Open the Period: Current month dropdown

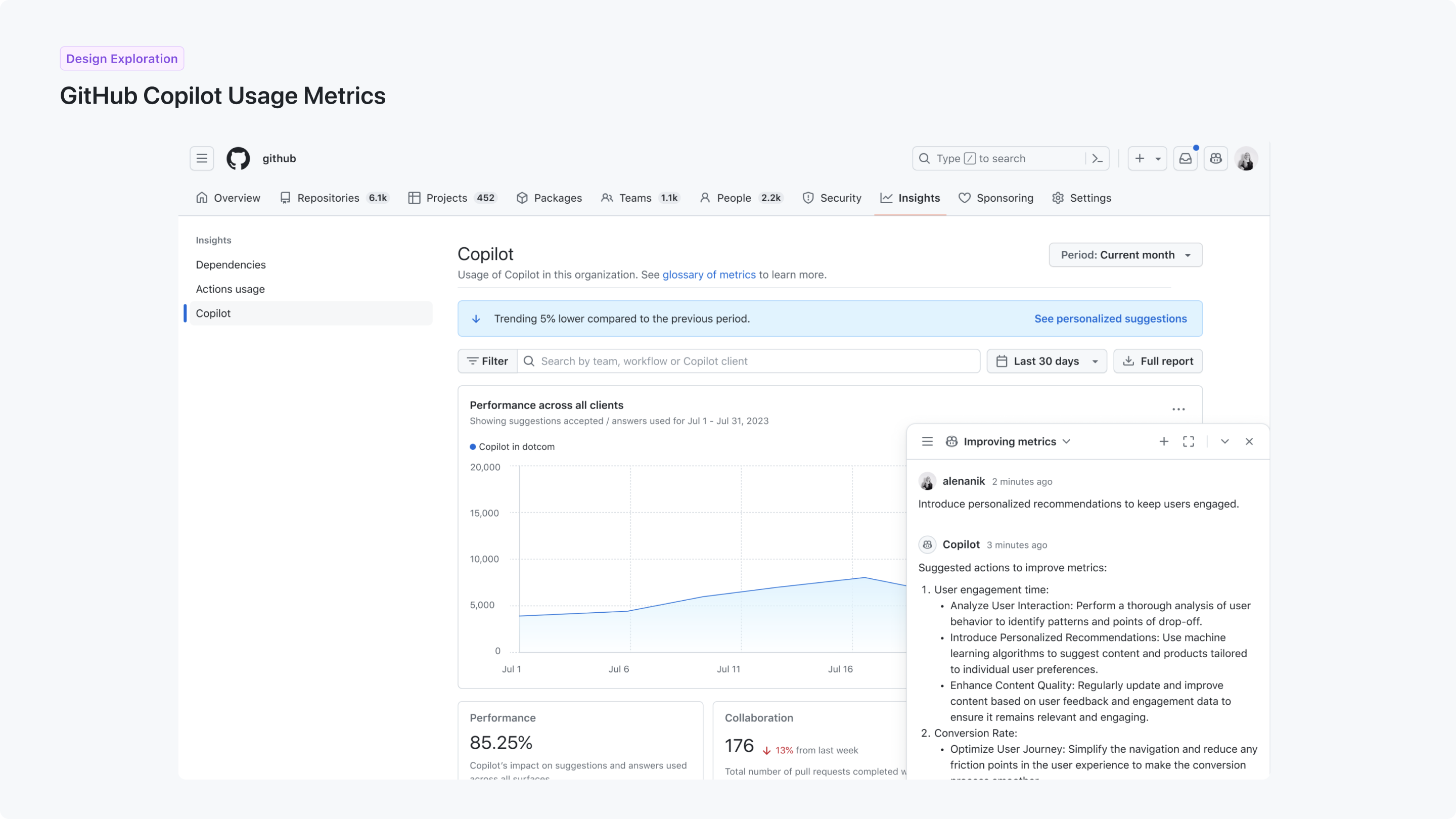1125,254
